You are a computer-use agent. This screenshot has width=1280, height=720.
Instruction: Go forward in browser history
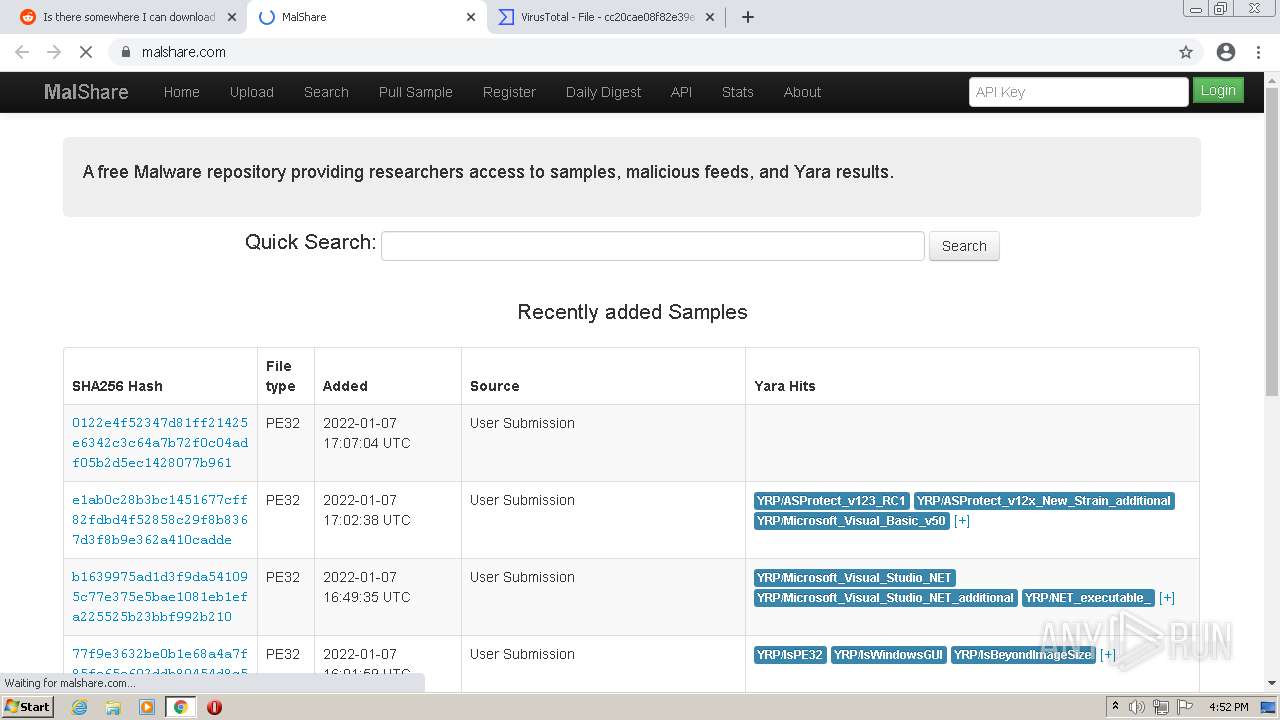click(x=54, y=52)
